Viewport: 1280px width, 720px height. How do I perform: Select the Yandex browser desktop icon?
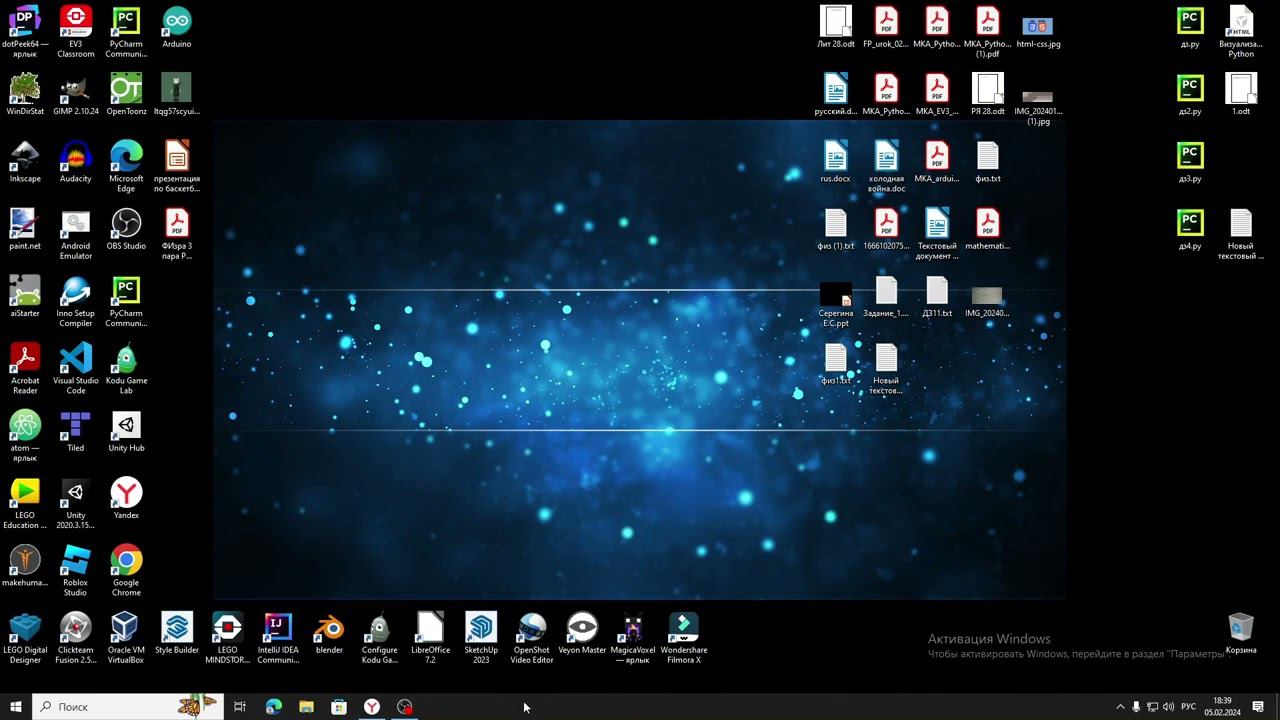click(x=126, y=497)
